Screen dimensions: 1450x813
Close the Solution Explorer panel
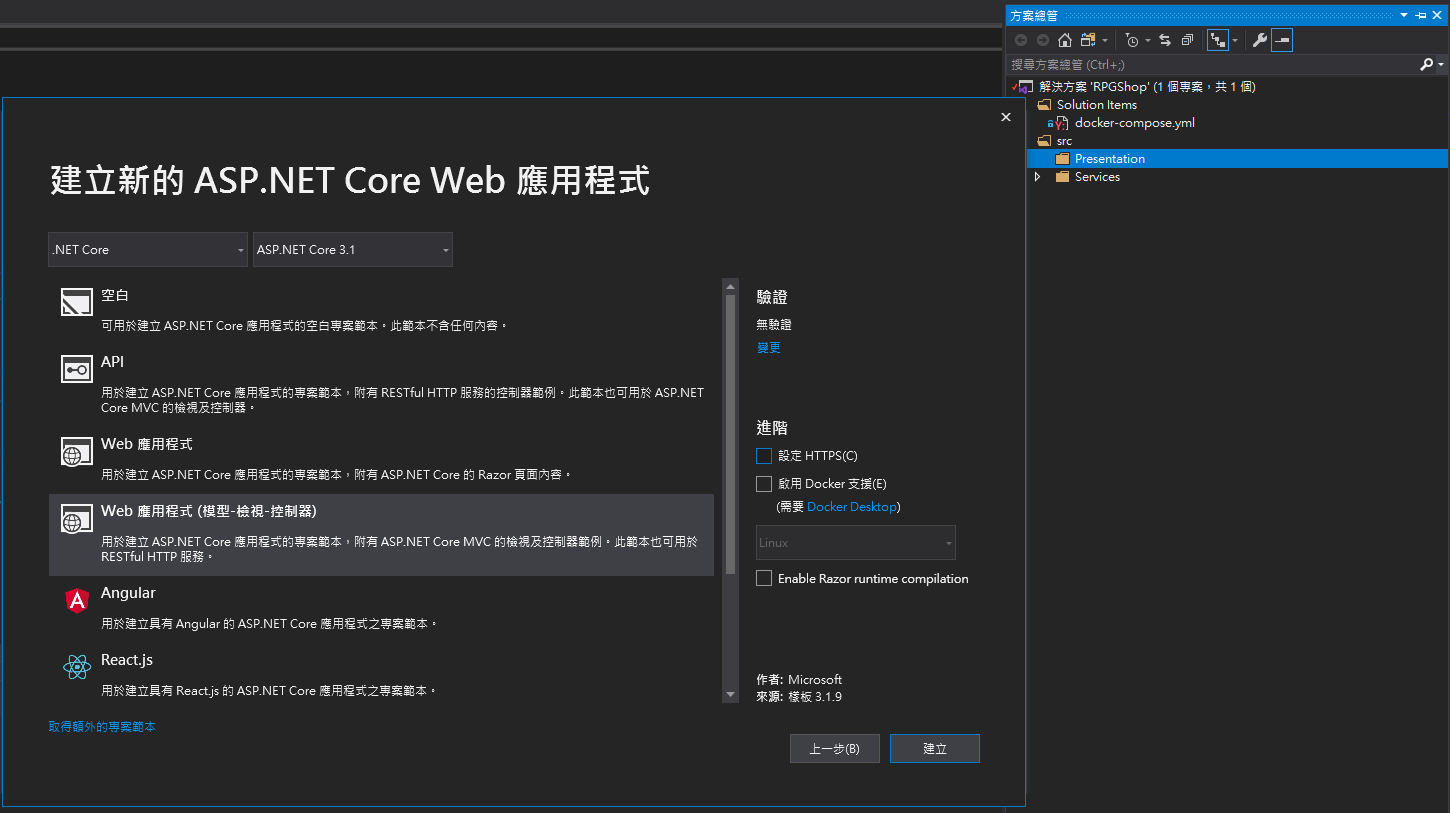(x=1438, y=15)
